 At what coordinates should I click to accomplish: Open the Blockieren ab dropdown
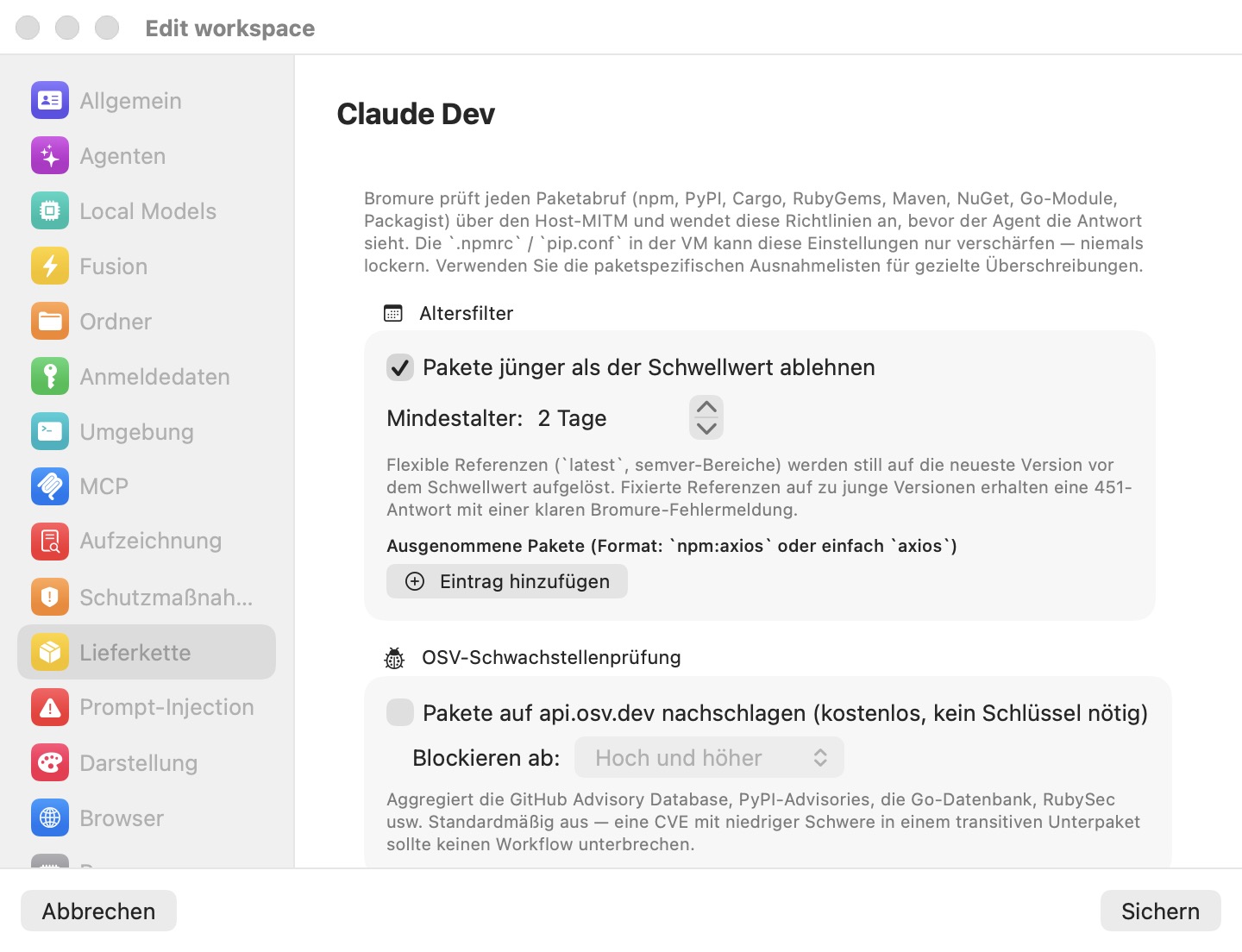709,758
